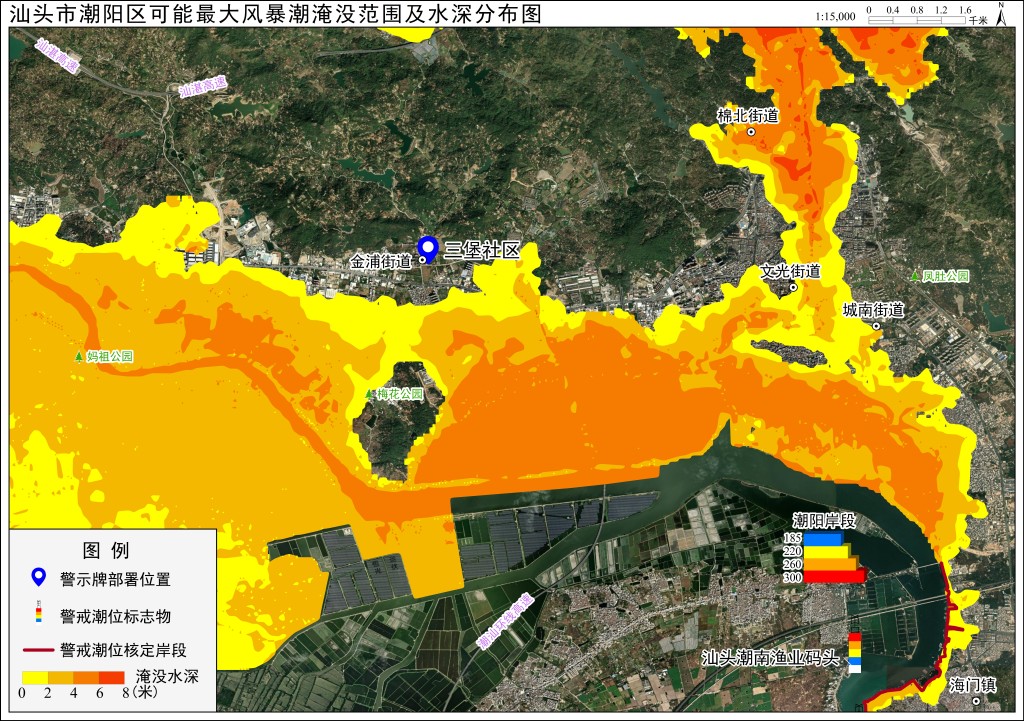The height and width of the screenshot is (721, 1024).
Task: Click the 淹没水深 legend label
Action: 167,676
